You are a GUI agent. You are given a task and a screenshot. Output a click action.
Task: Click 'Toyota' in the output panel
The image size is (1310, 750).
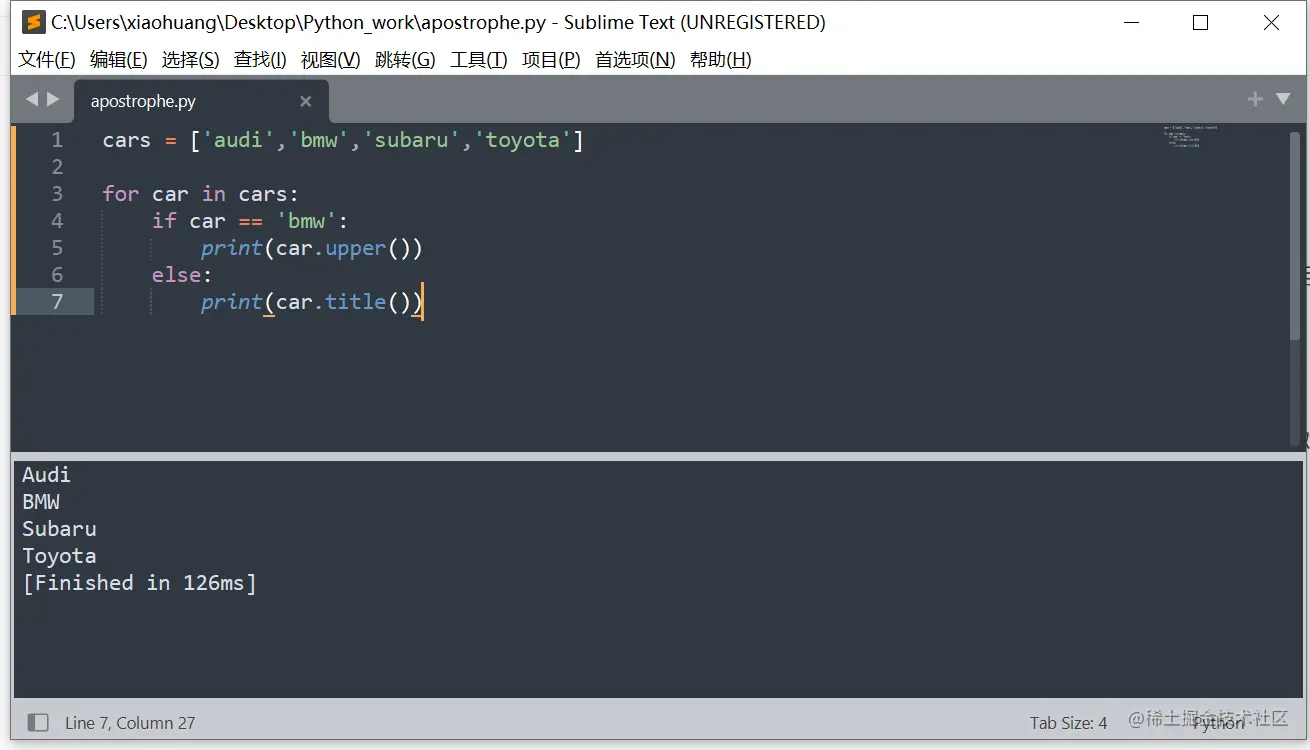(x=59, y=556)
